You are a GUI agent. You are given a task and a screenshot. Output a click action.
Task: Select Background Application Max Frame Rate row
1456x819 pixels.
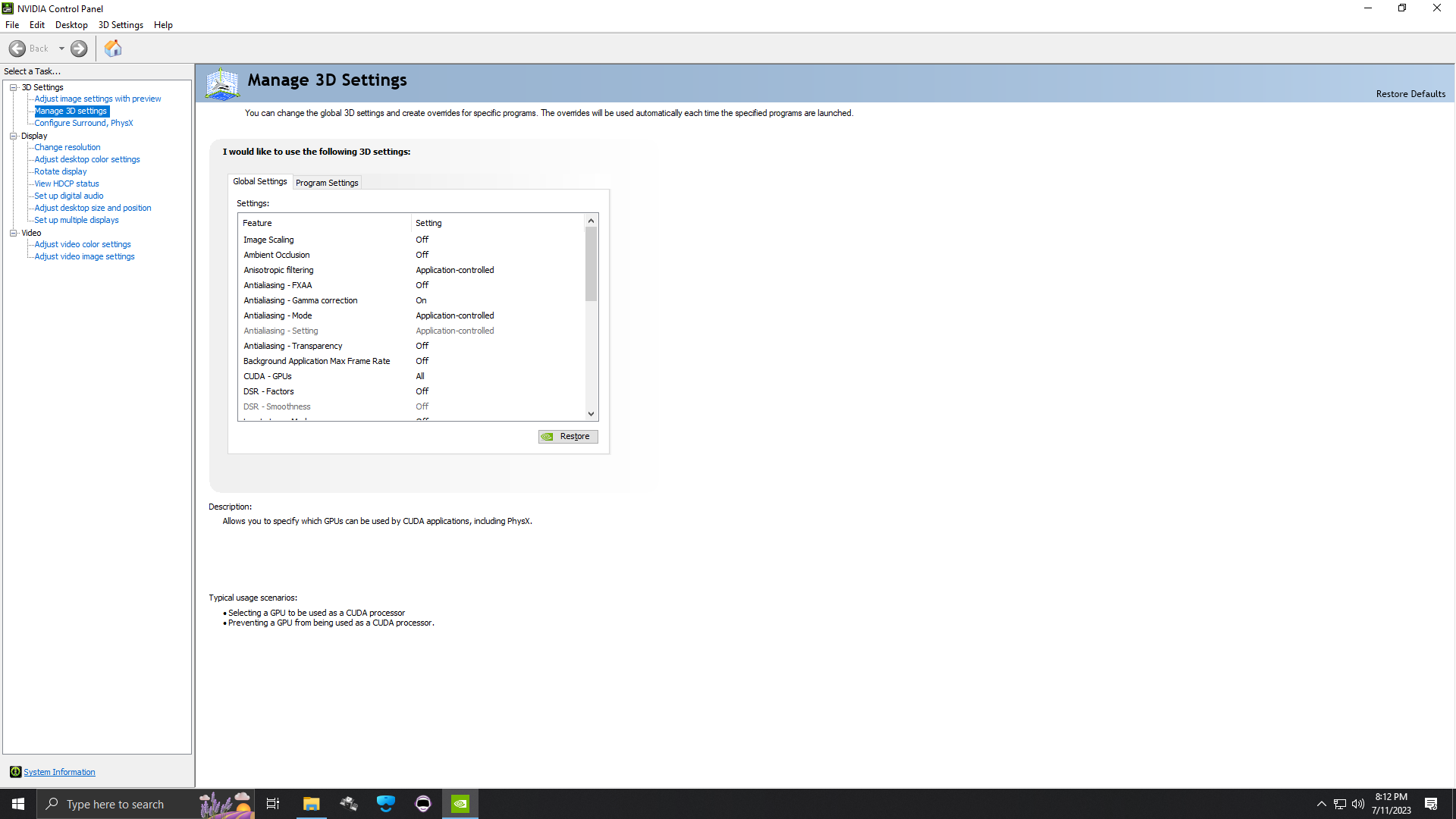pyautogui.click(x=412, y=361)
